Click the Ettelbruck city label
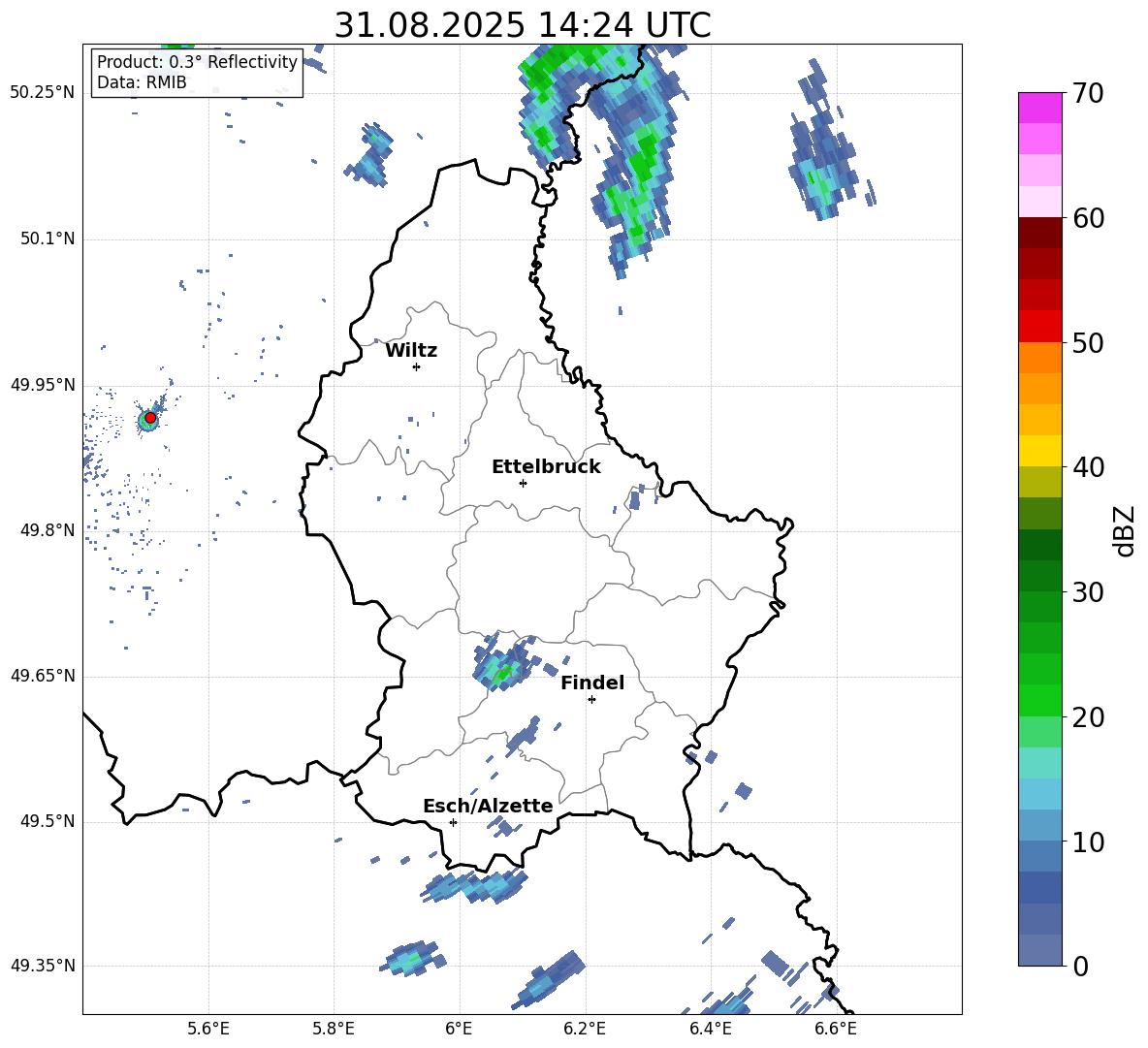1148x1048 pixels. pos(546,467)
